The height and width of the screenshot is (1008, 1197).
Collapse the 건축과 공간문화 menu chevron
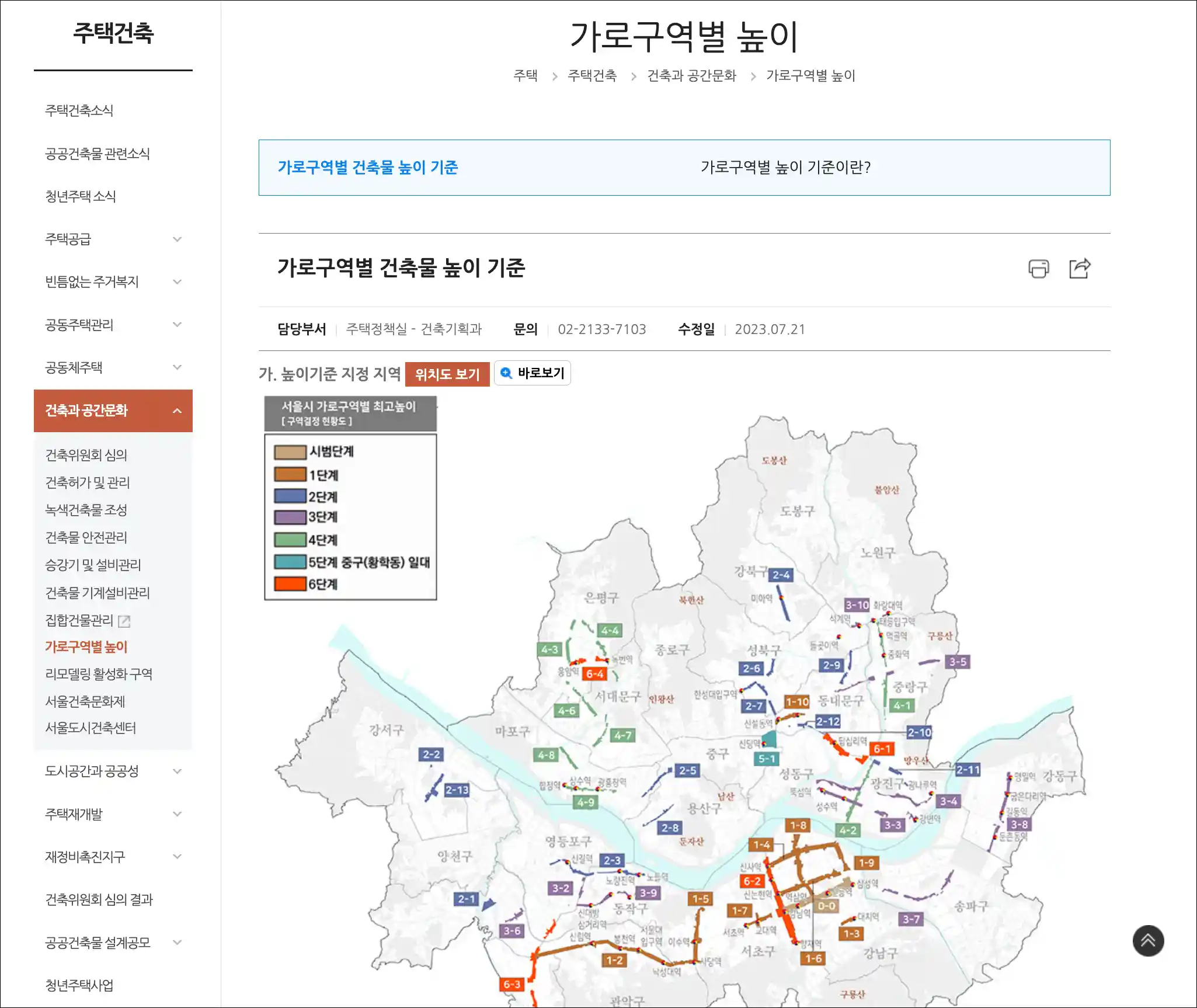(178, 411)
